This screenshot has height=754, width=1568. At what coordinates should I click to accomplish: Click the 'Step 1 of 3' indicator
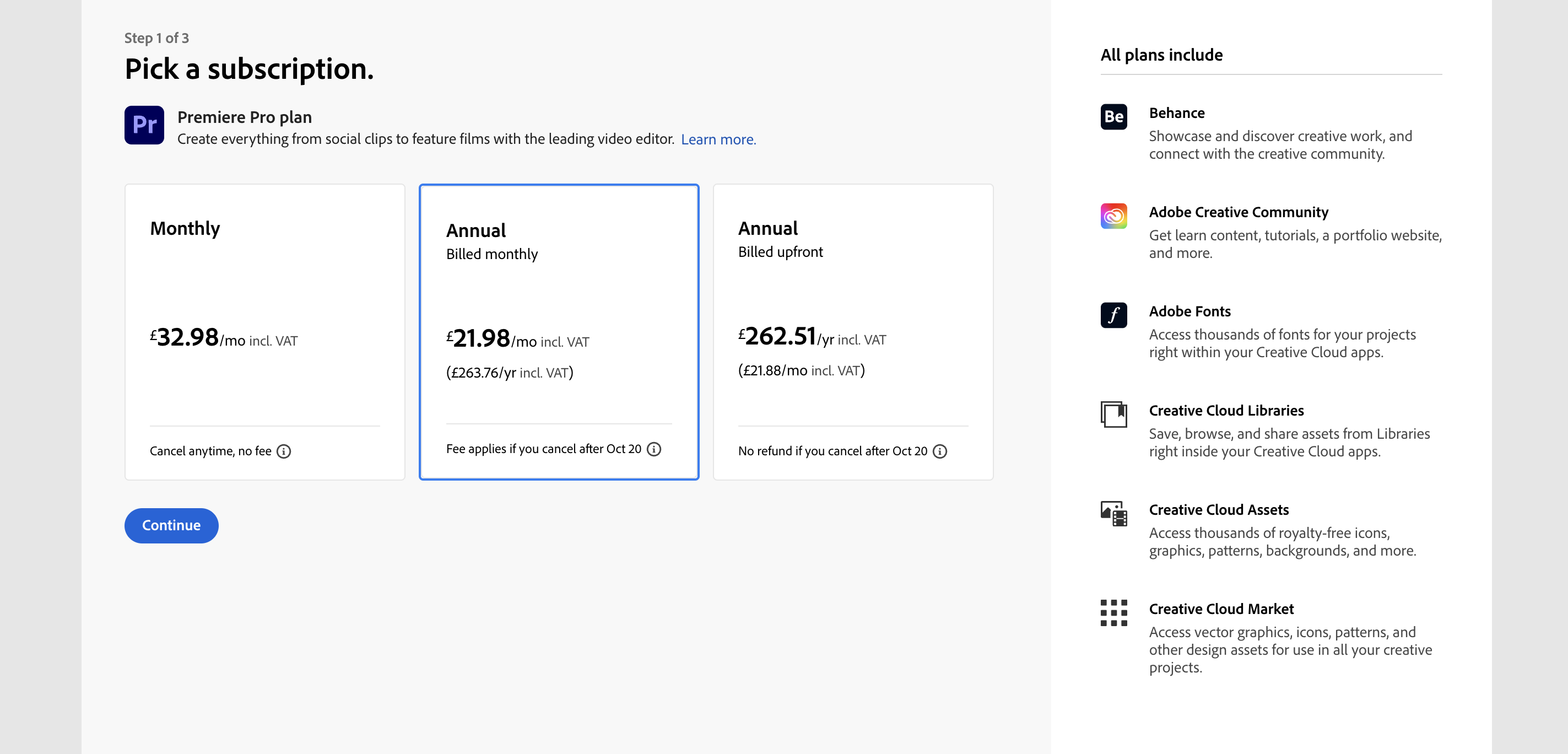[x=156, y=39]
